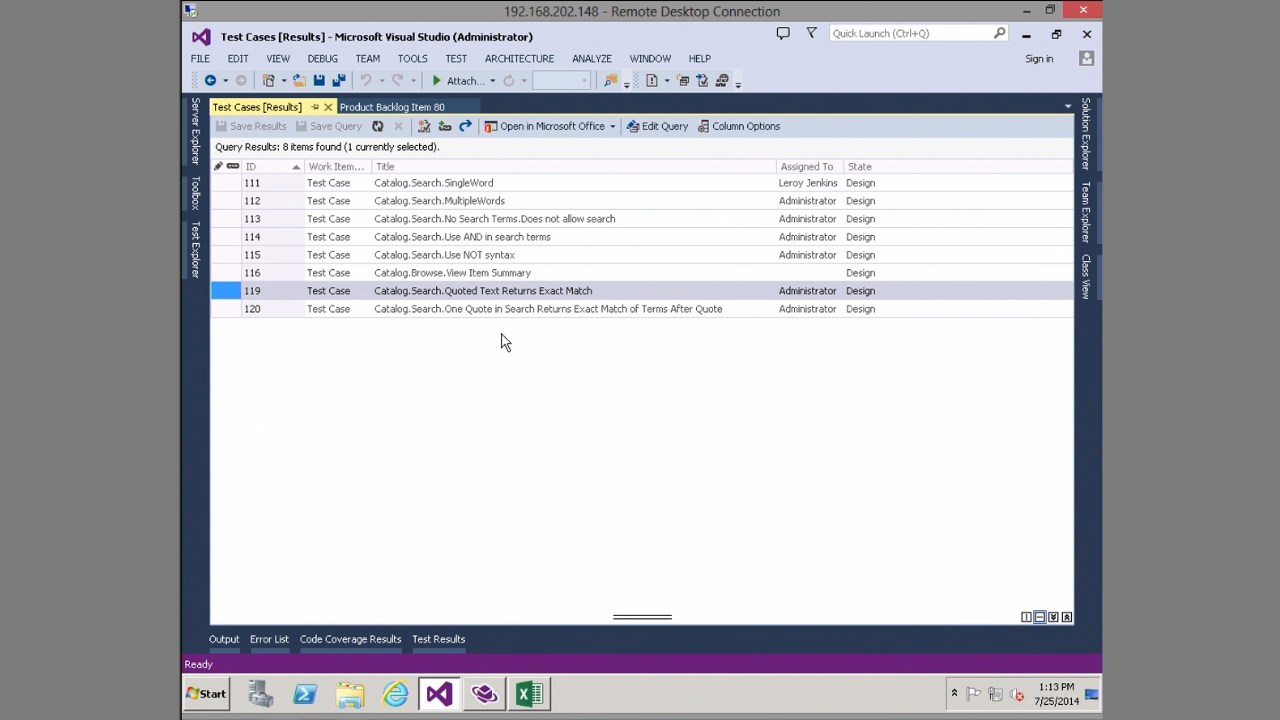Select row 120 One Quote in Search
This screenshot has width=1280, height=720.
click(641, 309)
